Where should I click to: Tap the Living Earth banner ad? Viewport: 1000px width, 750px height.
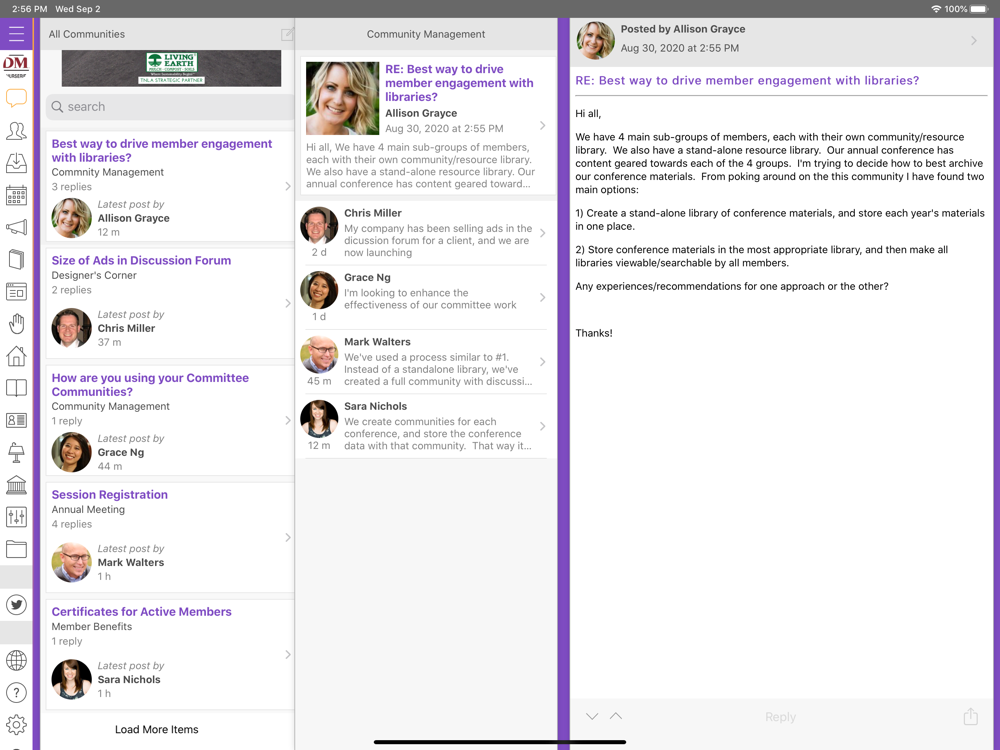click(171, 69)
